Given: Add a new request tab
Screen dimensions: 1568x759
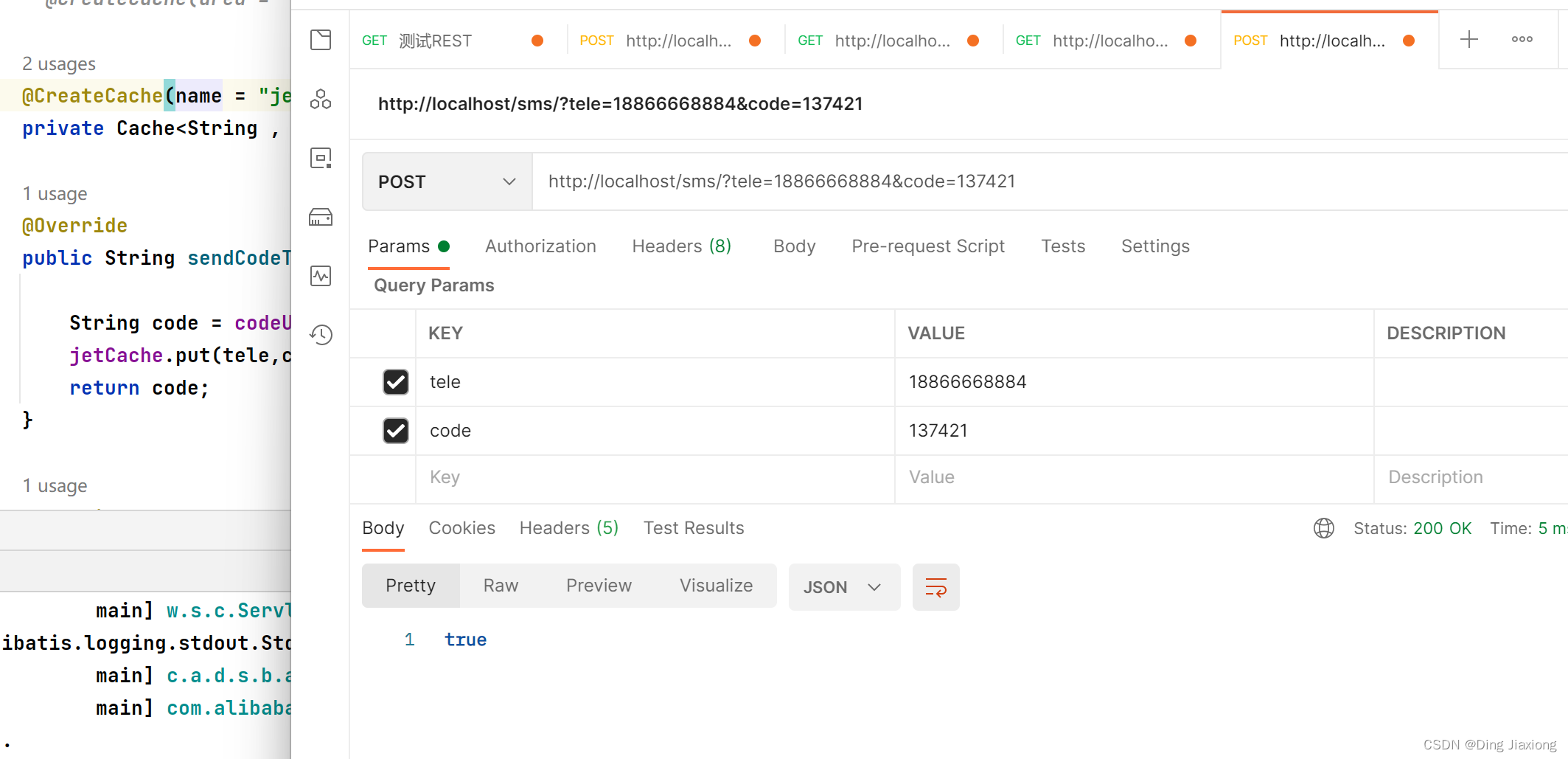Looking at the screenshot, I should pyautogui.click(x=1469, y=39).
